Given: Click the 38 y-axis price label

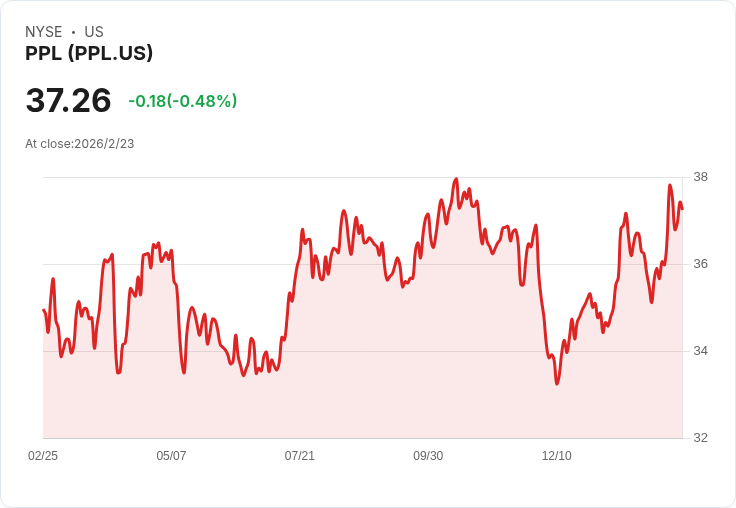Looking at the screenshot, I should [x=701, y=177].
